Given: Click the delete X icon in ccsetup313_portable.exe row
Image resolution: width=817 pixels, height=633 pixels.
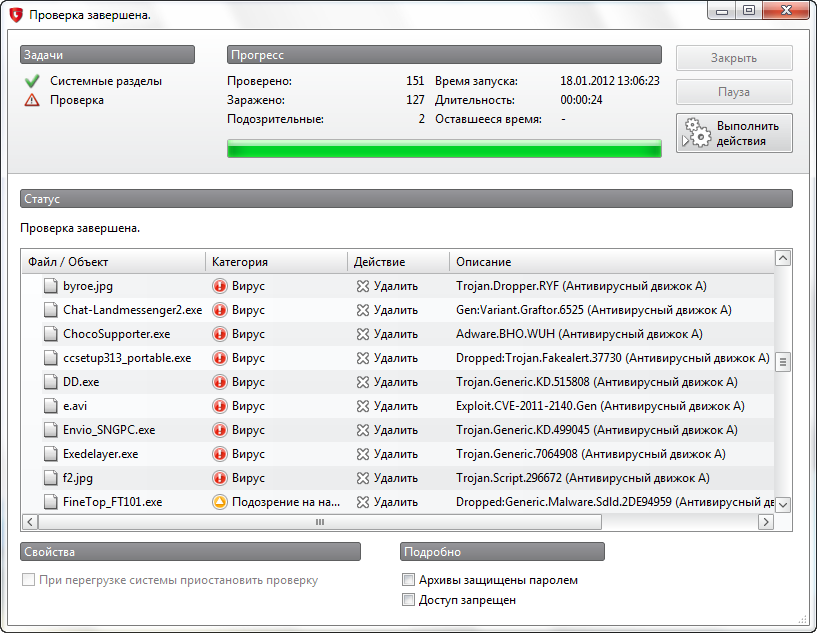Looking at the screenshot, I should tap(363, 357).
